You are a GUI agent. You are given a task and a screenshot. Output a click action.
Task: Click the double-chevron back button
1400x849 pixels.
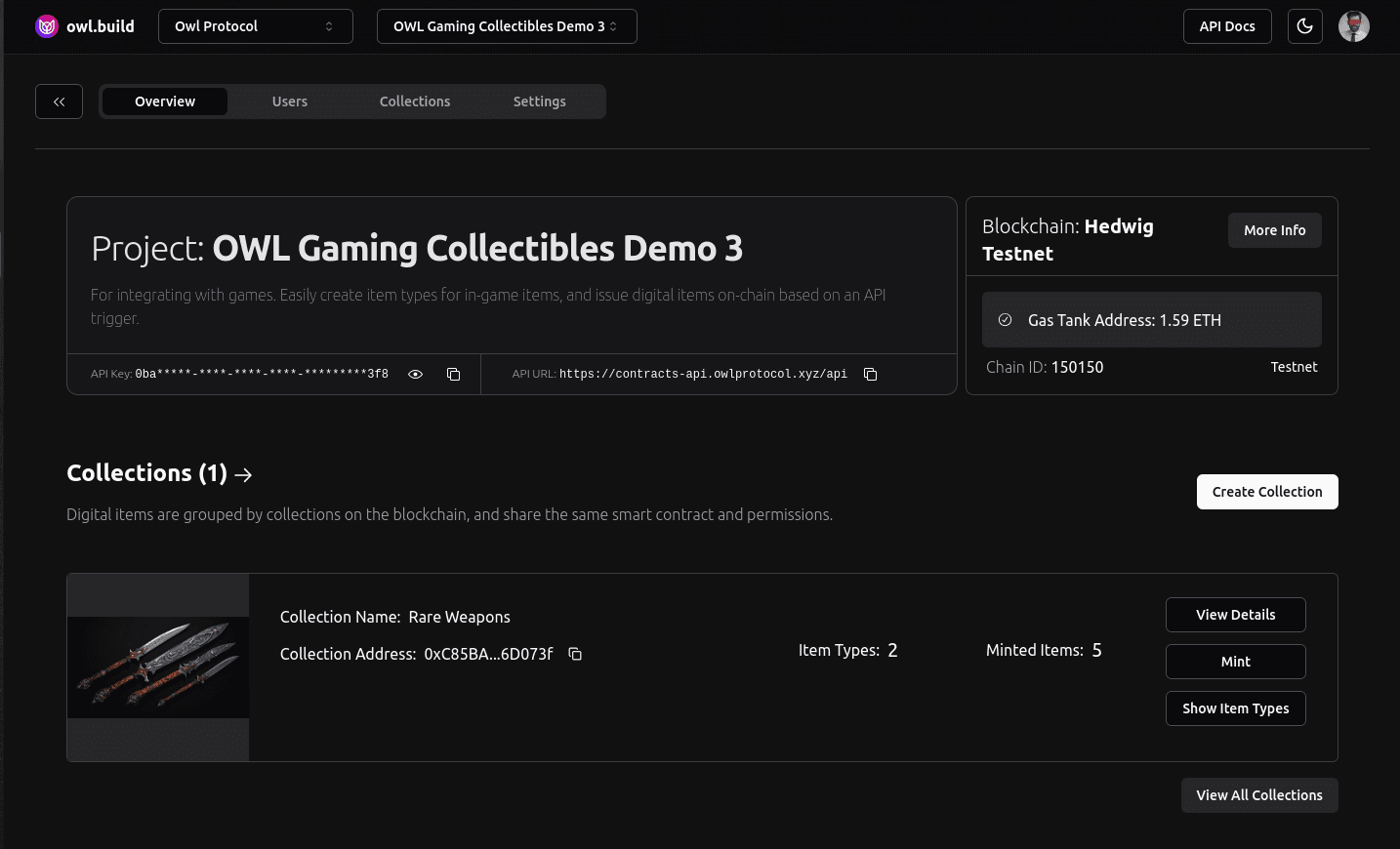(59, 101)
